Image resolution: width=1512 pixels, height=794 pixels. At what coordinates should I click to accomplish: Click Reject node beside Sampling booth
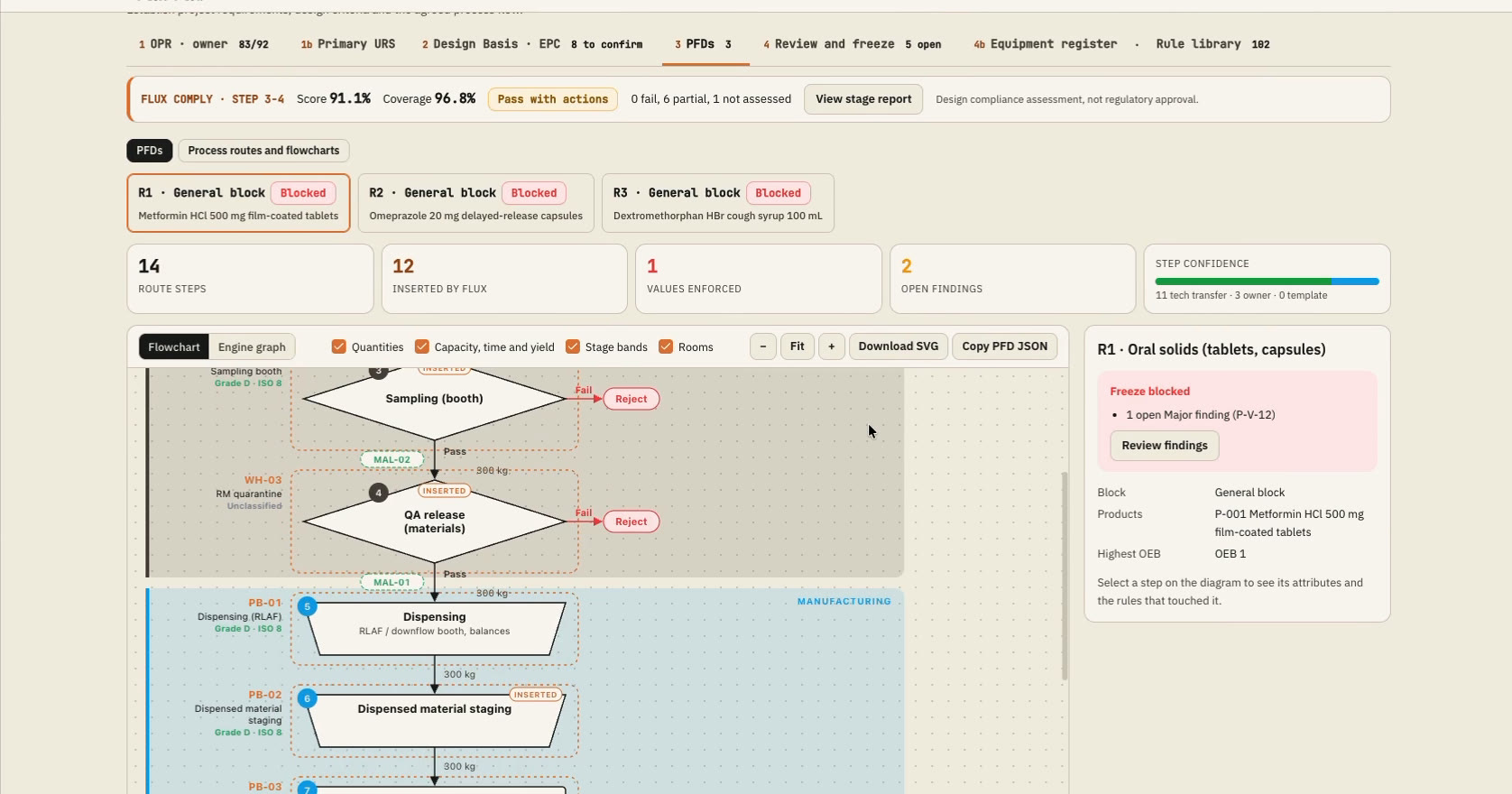tap(632, 399)
